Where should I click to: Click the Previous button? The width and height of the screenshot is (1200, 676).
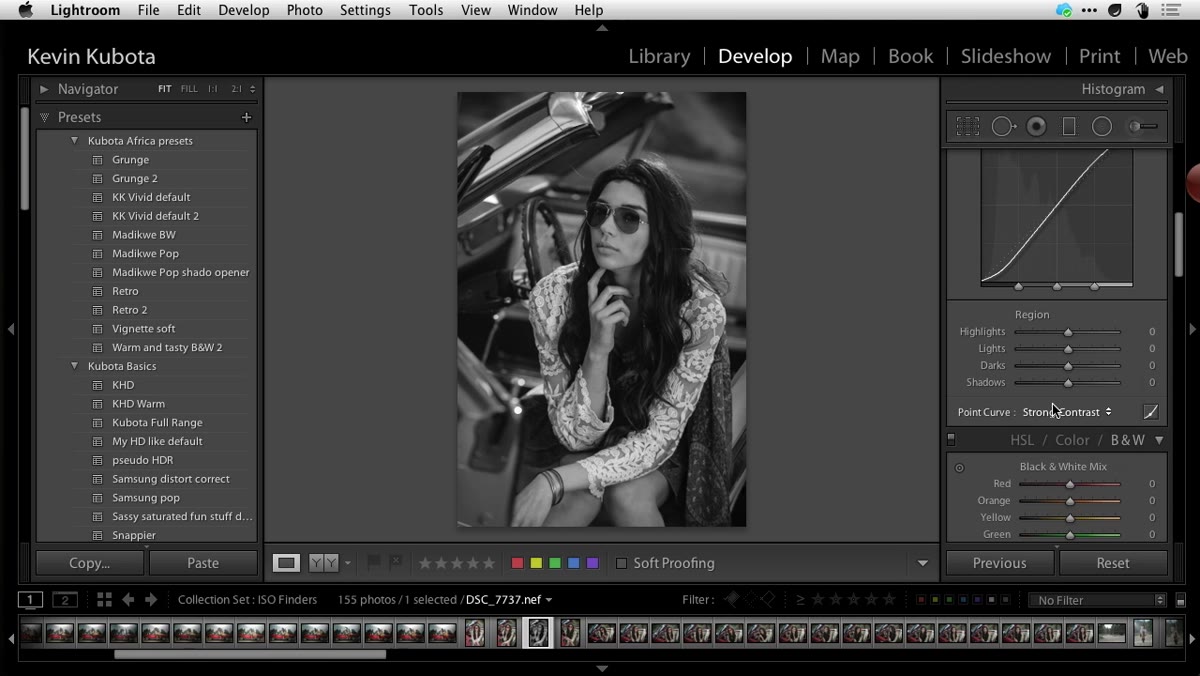point(1000,563)
